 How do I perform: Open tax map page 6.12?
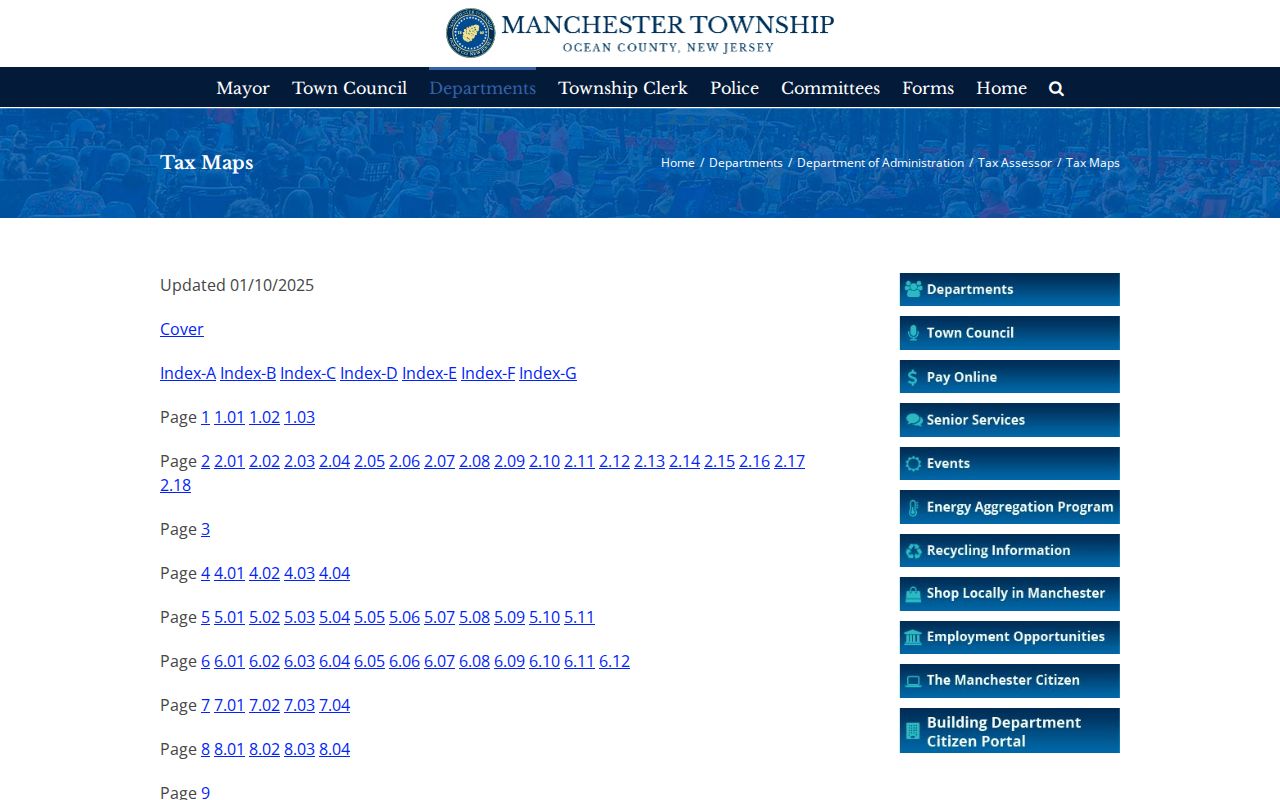click(614, 661)
